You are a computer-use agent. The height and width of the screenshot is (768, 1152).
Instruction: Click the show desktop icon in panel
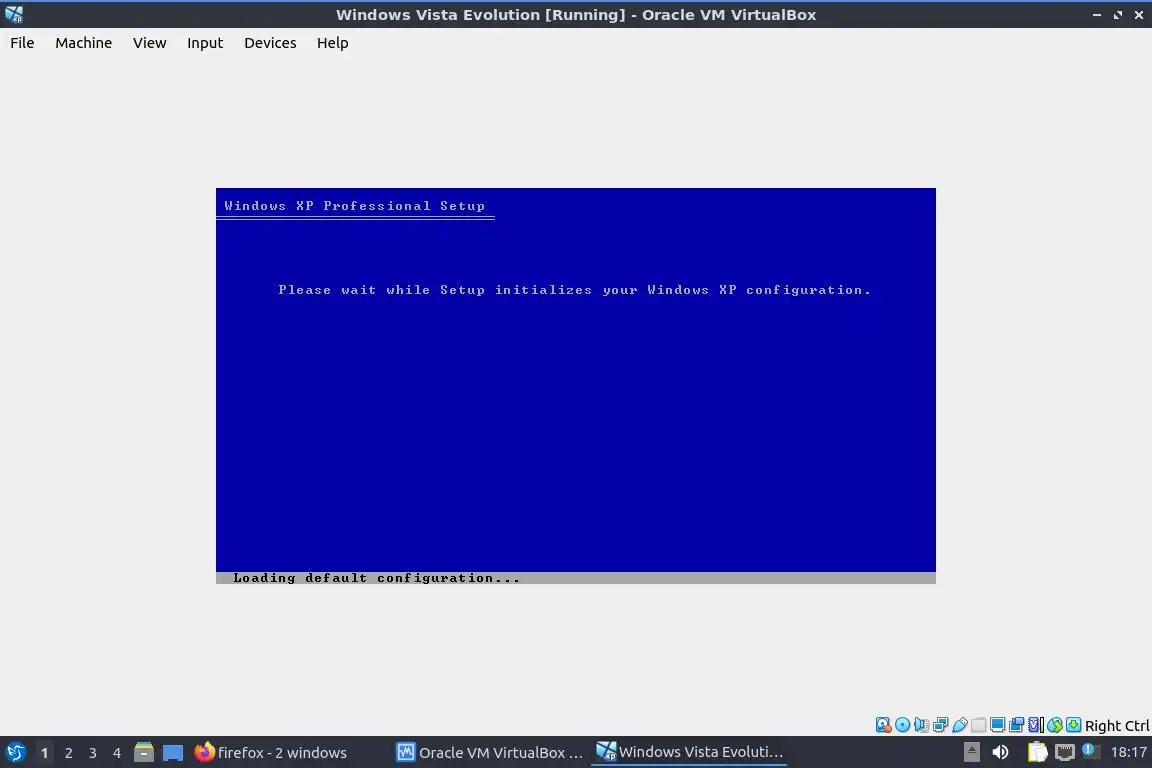point(173,753)
